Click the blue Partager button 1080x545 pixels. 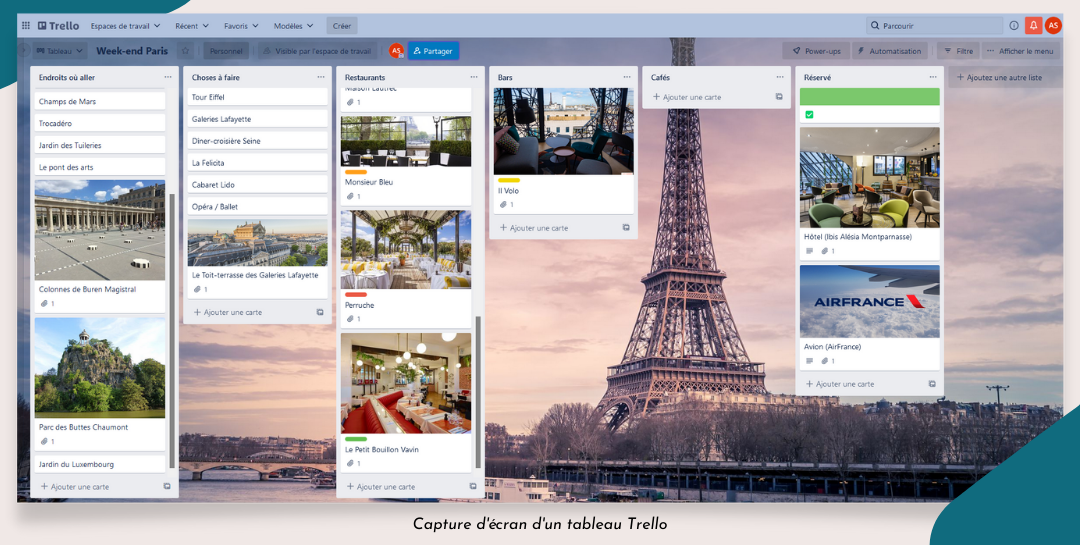pos(433,51)
